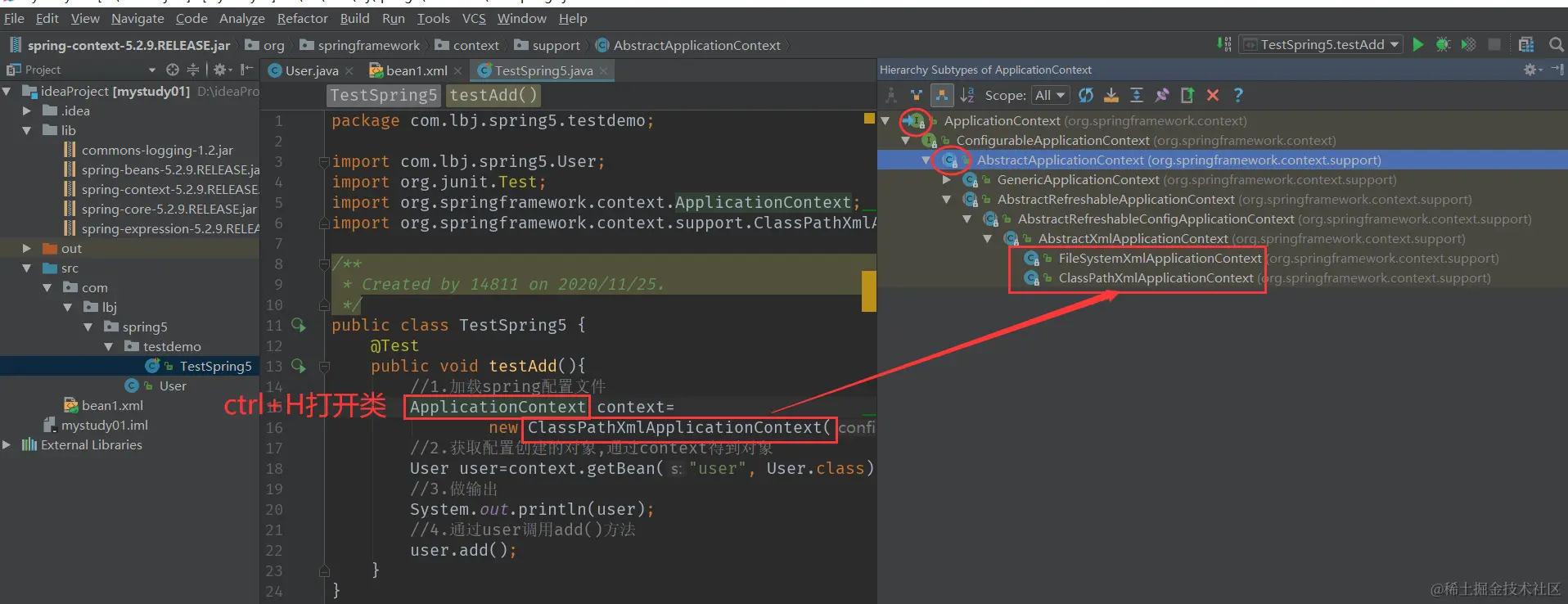Open the run configuration dropdown
The image size is (1568, 604).
pos(1322,44)
